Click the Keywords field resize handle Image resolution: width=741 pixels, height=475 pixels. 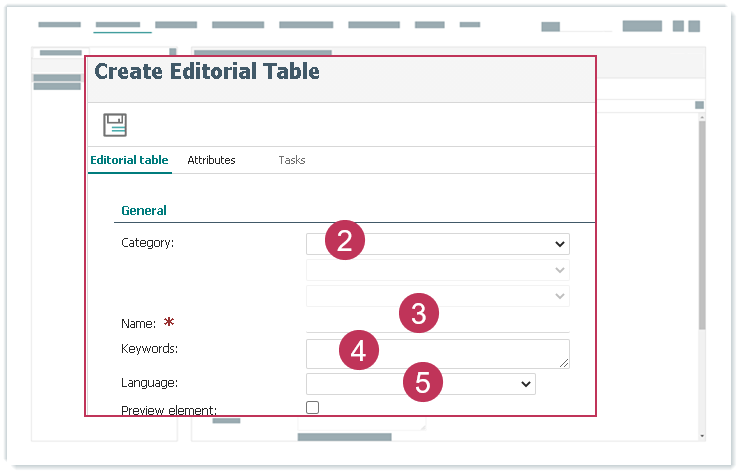coord(564,362)
